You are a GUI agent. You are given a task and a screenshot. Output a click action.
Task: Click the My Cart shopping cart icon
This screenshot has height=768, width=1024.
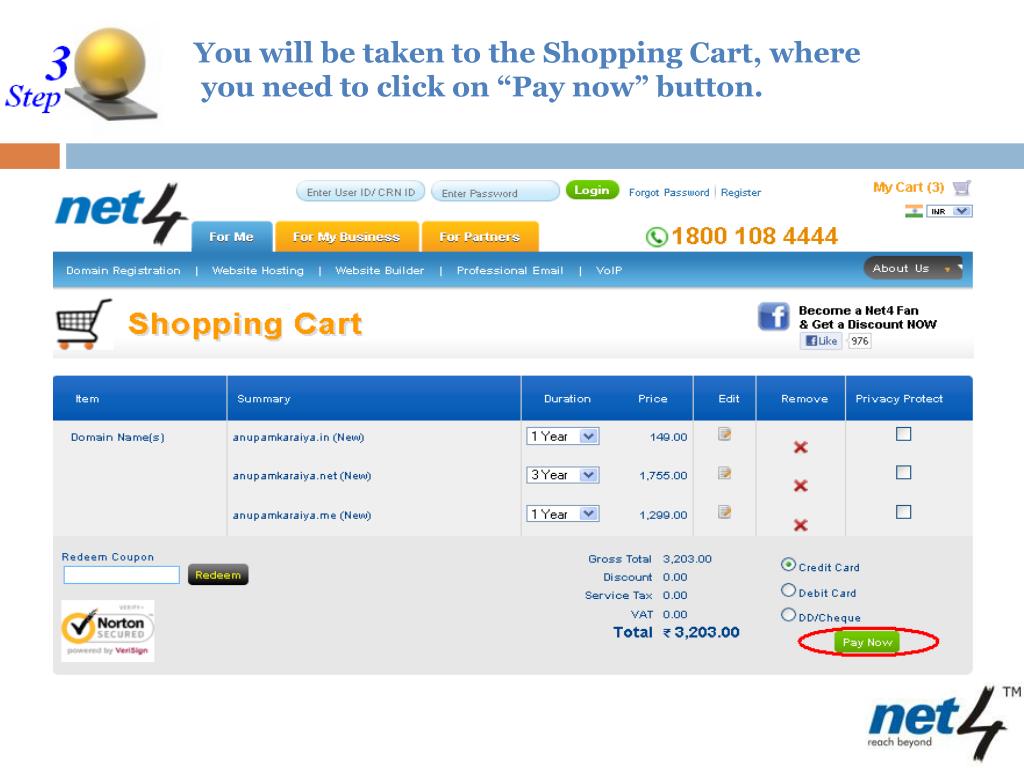pos(961,188)
